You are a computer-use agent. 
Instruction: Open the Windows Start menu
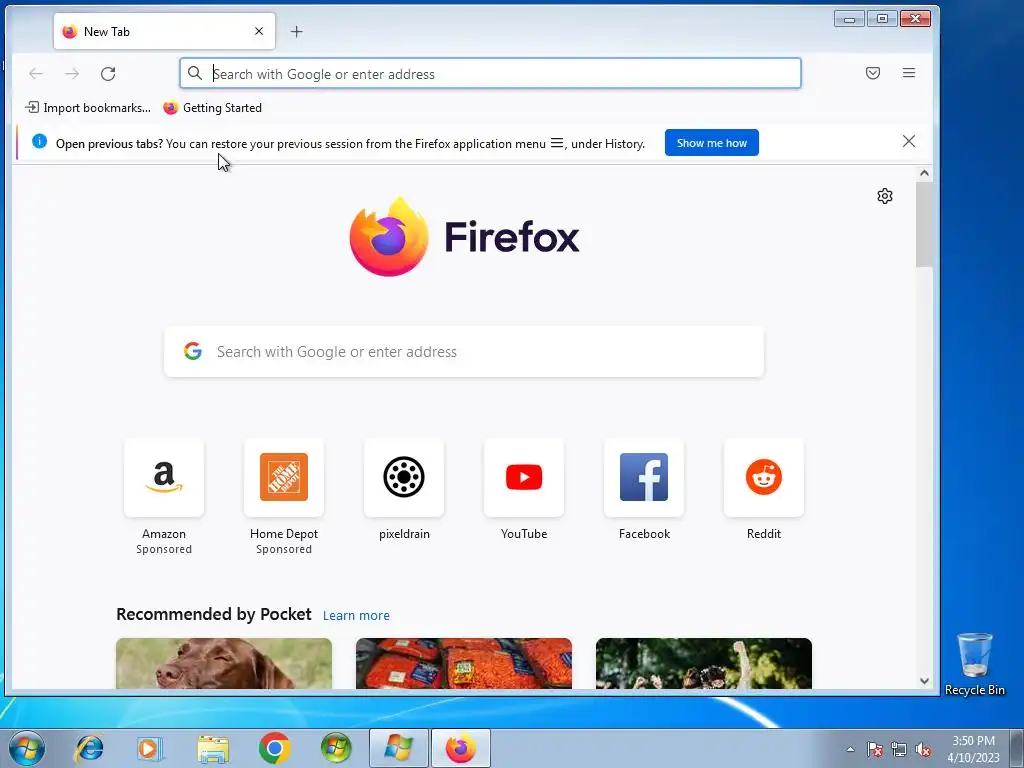coord(27,748)
